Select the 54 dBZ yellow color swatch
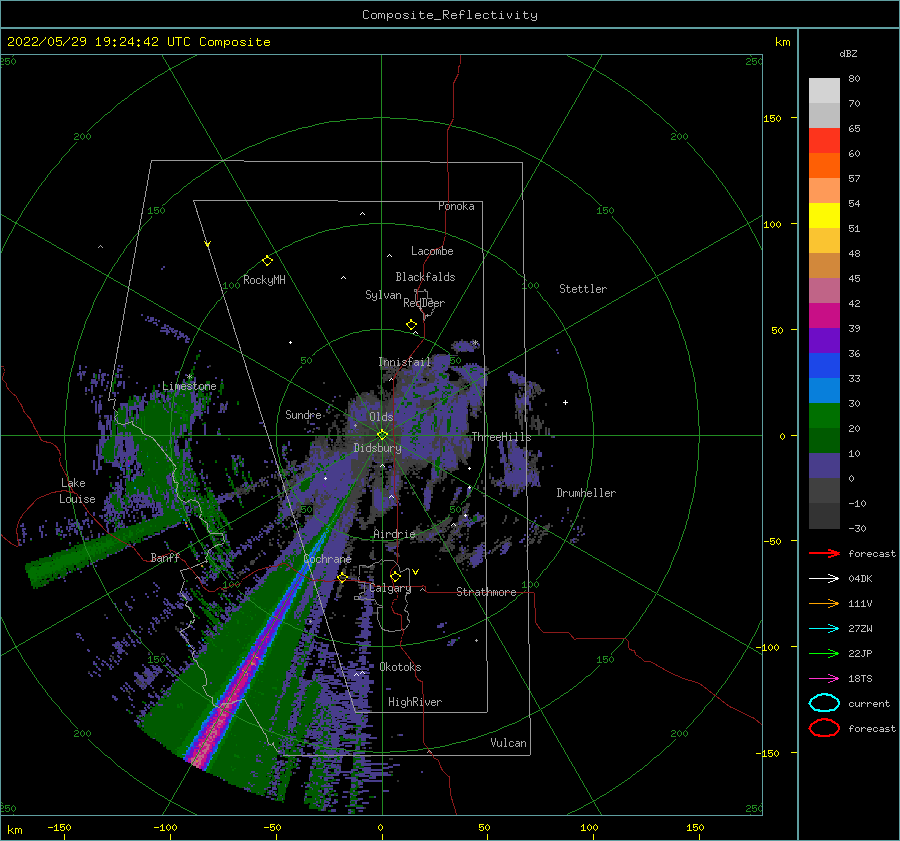Viewport: 900px width, 841px height. (x=824, y=216)
